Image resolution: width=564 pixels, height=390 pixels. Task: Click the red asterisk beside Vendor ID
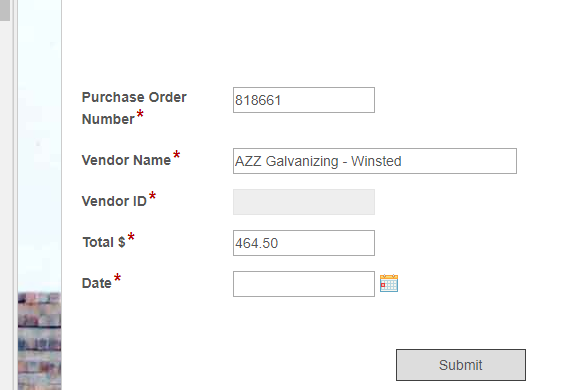tap(152, 196)
